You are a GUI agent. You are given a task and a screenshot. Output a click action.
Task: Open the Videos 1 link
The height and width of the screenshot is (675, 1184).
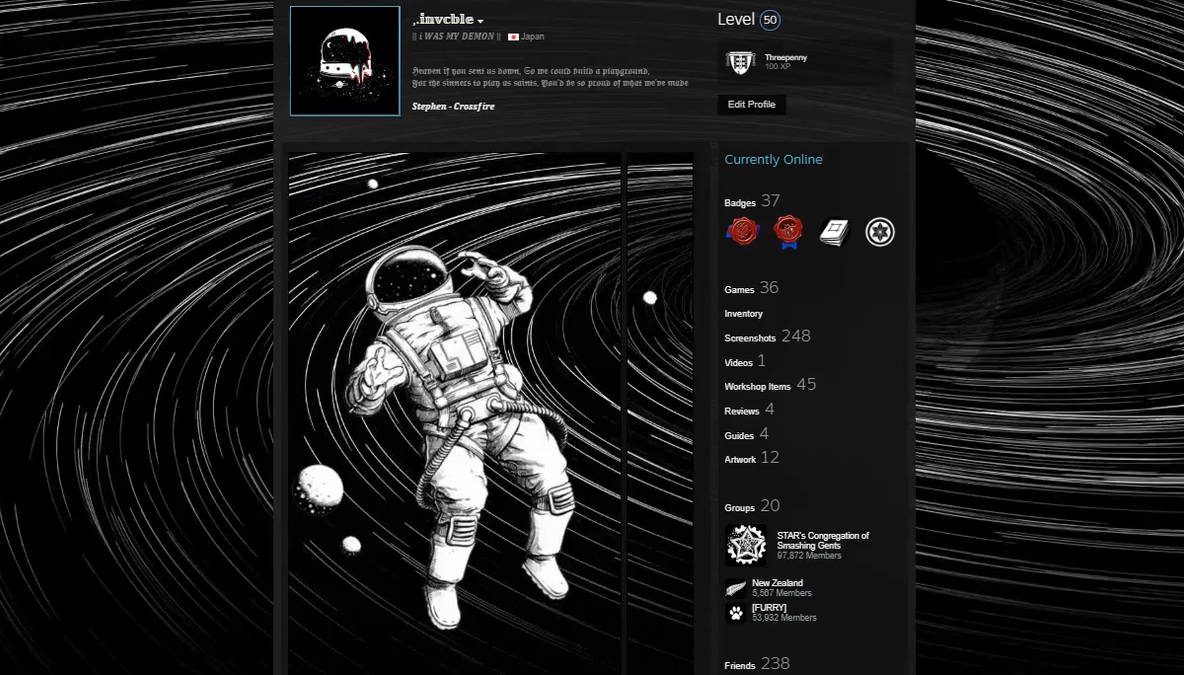pyautogui.click(x=745, y=361)
